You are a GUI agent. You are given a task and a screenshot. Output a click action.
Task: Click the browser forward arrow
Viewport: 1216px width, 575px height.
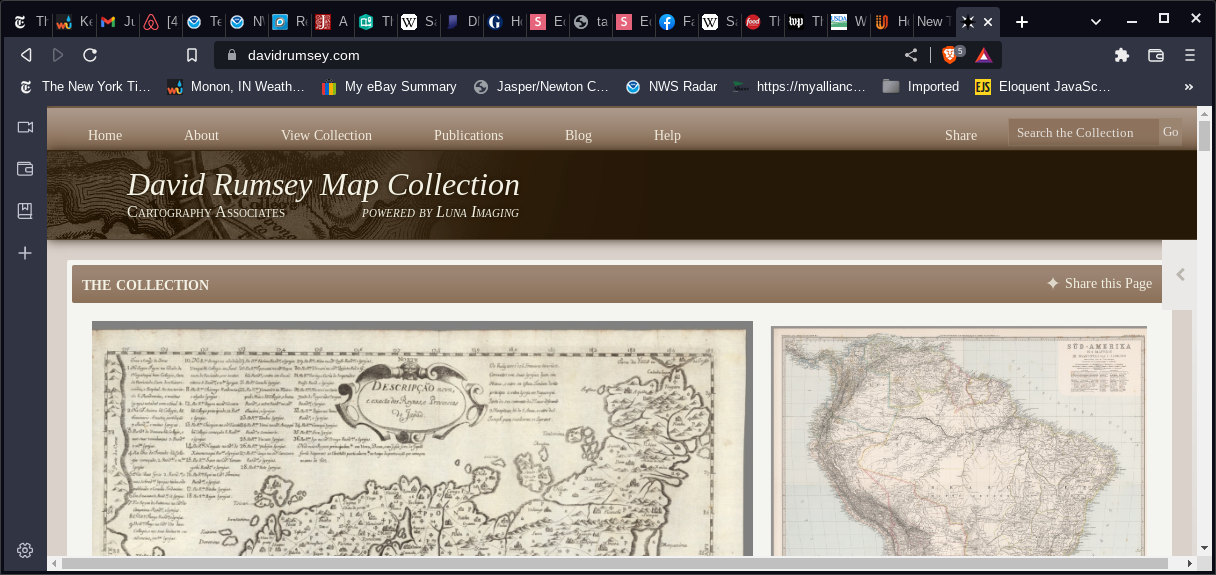[58, 55]
